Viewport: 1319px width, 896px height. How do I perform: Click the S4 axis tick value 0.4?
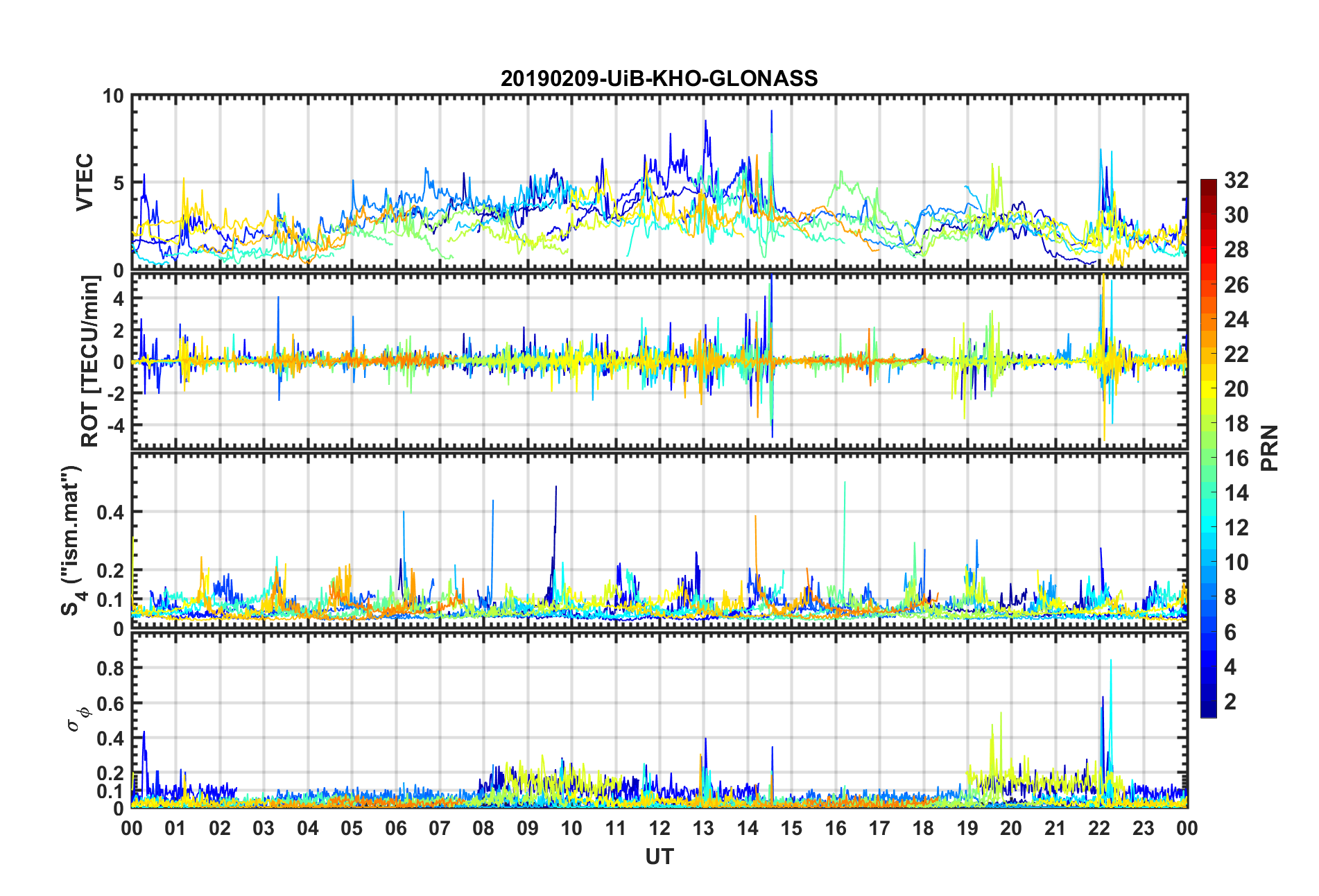tap(110, 512)
